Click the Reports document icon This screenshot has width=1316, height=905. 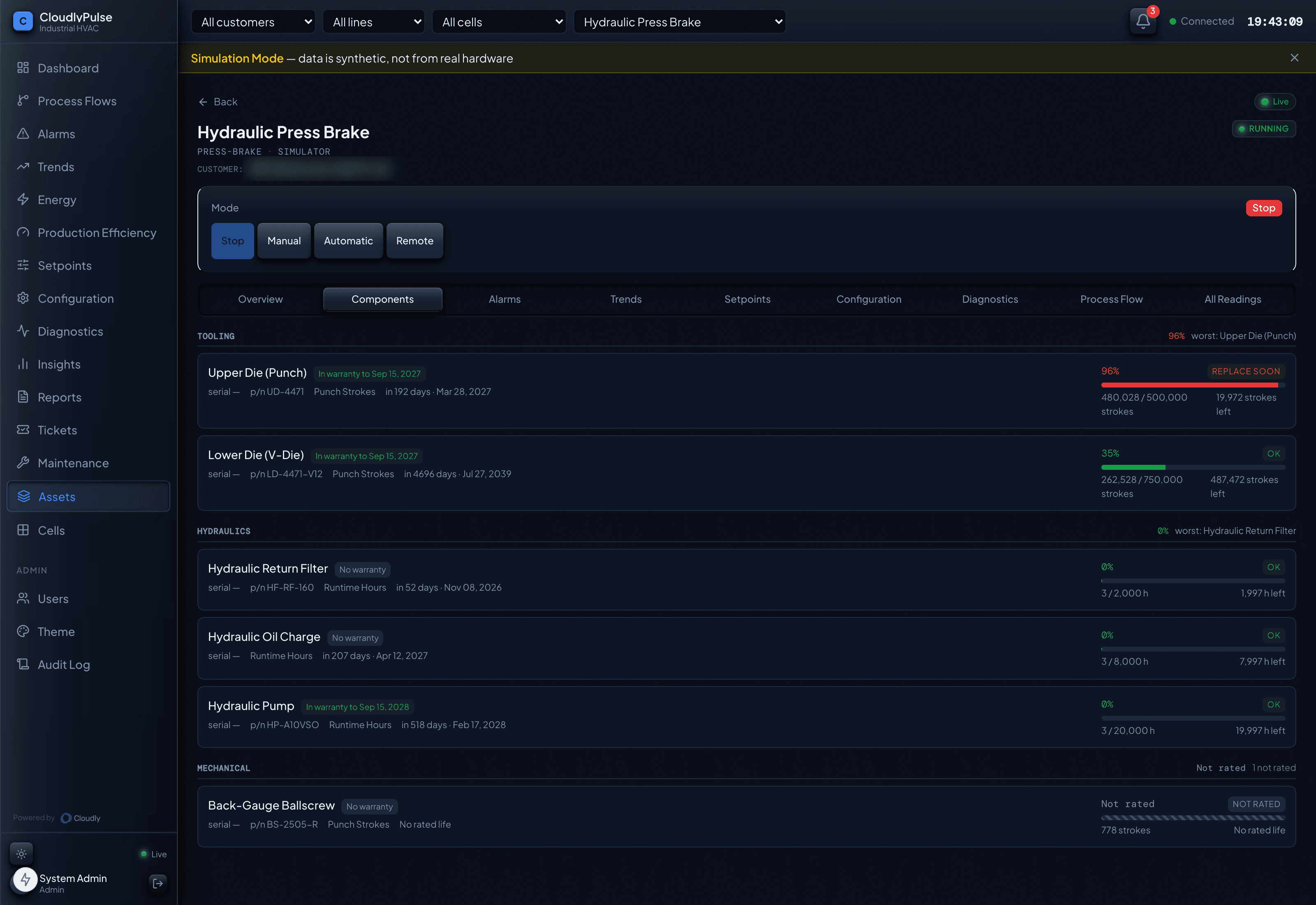click(23, 397)
